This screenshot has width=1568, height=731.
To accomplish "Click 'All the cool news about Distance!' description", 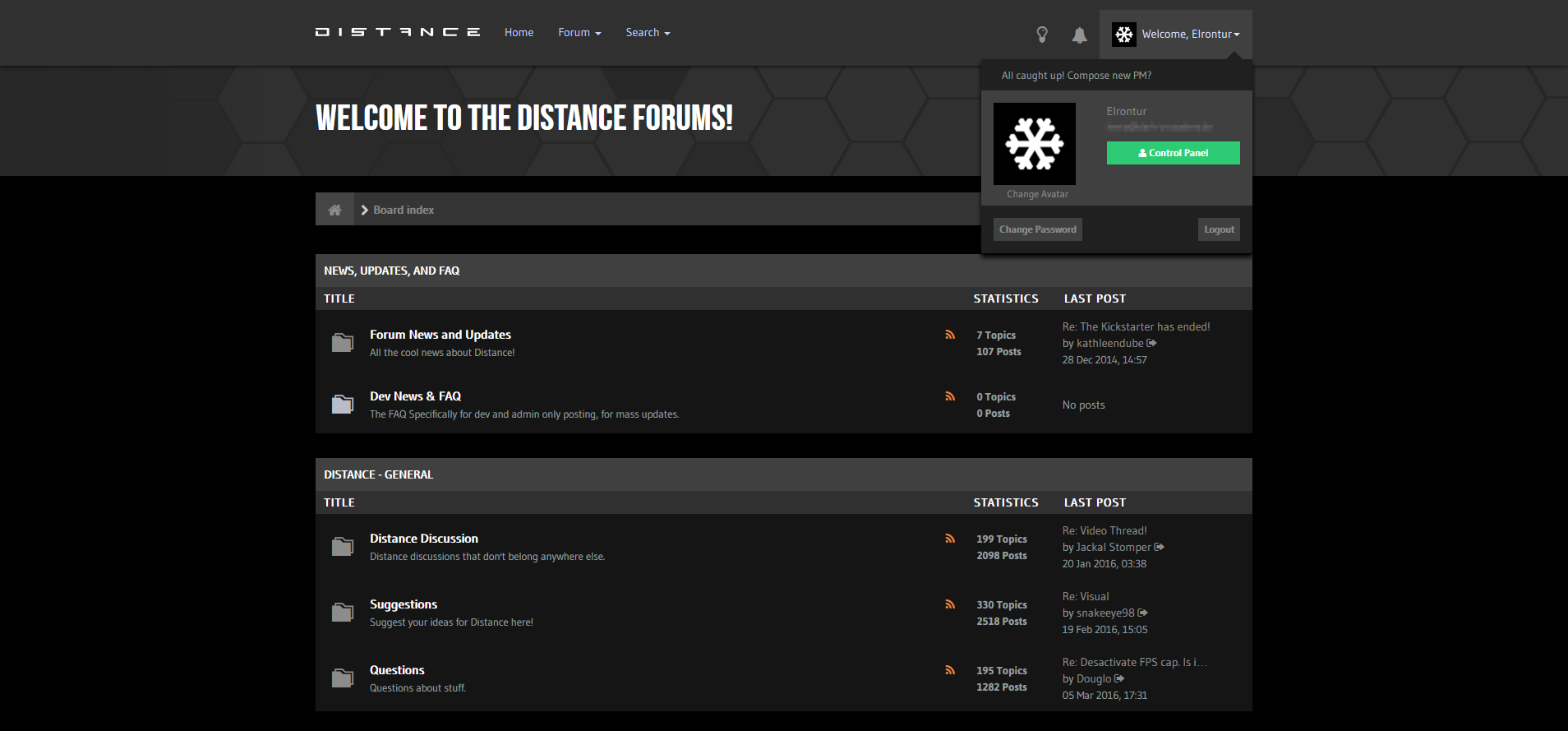I will [442, 352].
